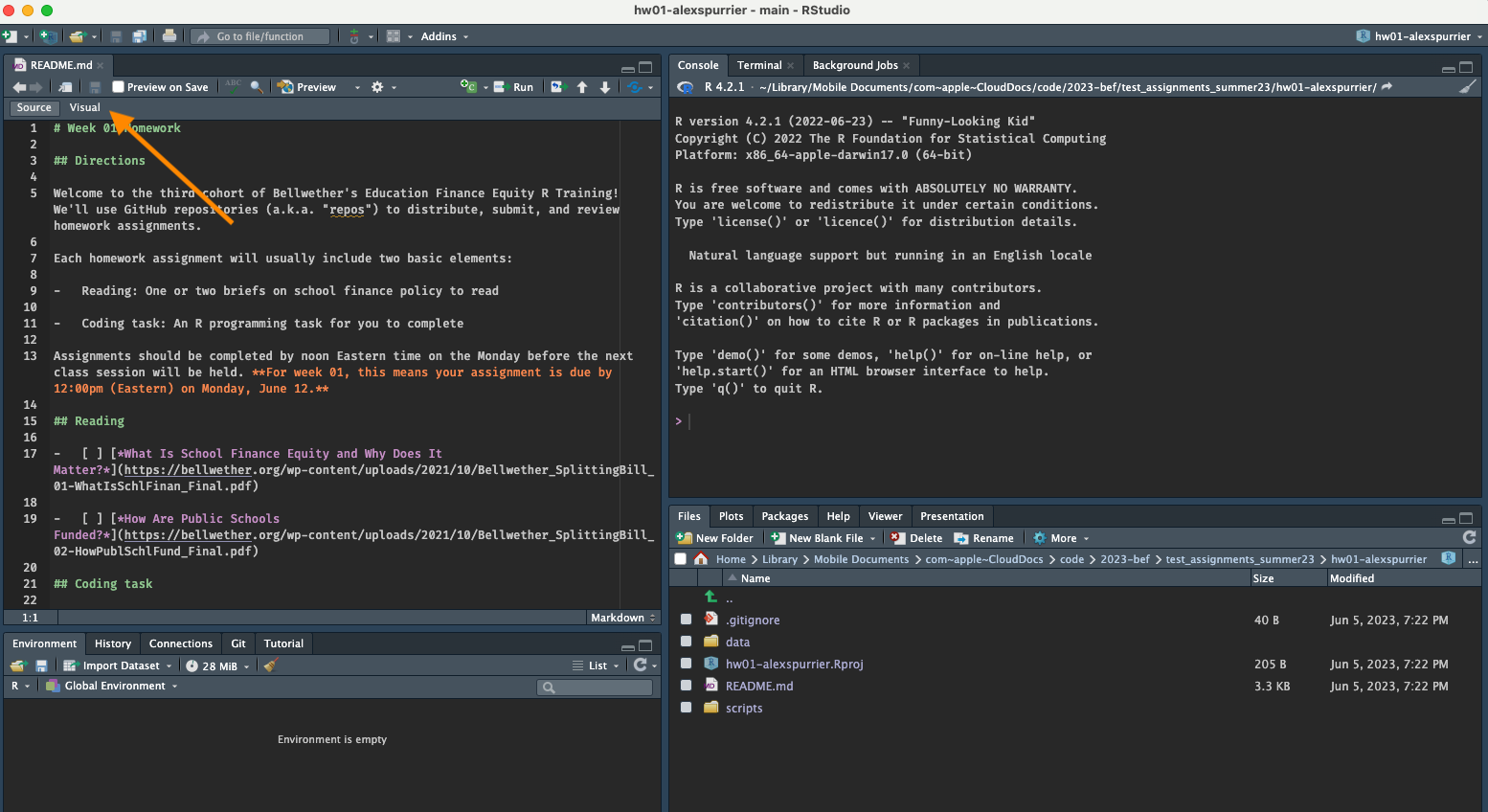Clear console using the broom icon
This screenshot has width=1488, height=812.
[x=1467, y=87]
